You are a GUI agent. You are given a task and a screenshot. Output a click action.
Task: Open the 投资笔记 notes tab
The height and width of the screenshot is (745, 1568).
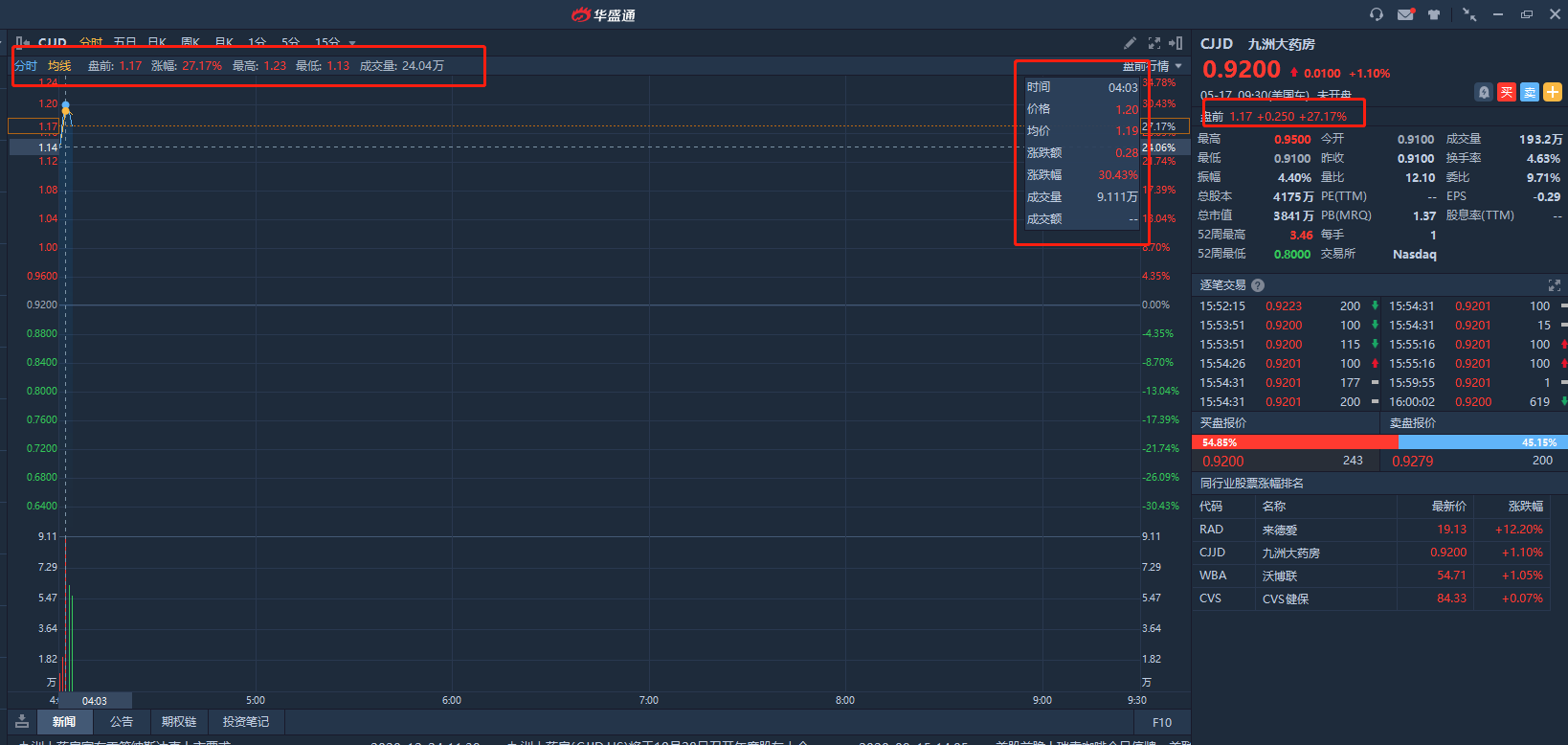246,722
